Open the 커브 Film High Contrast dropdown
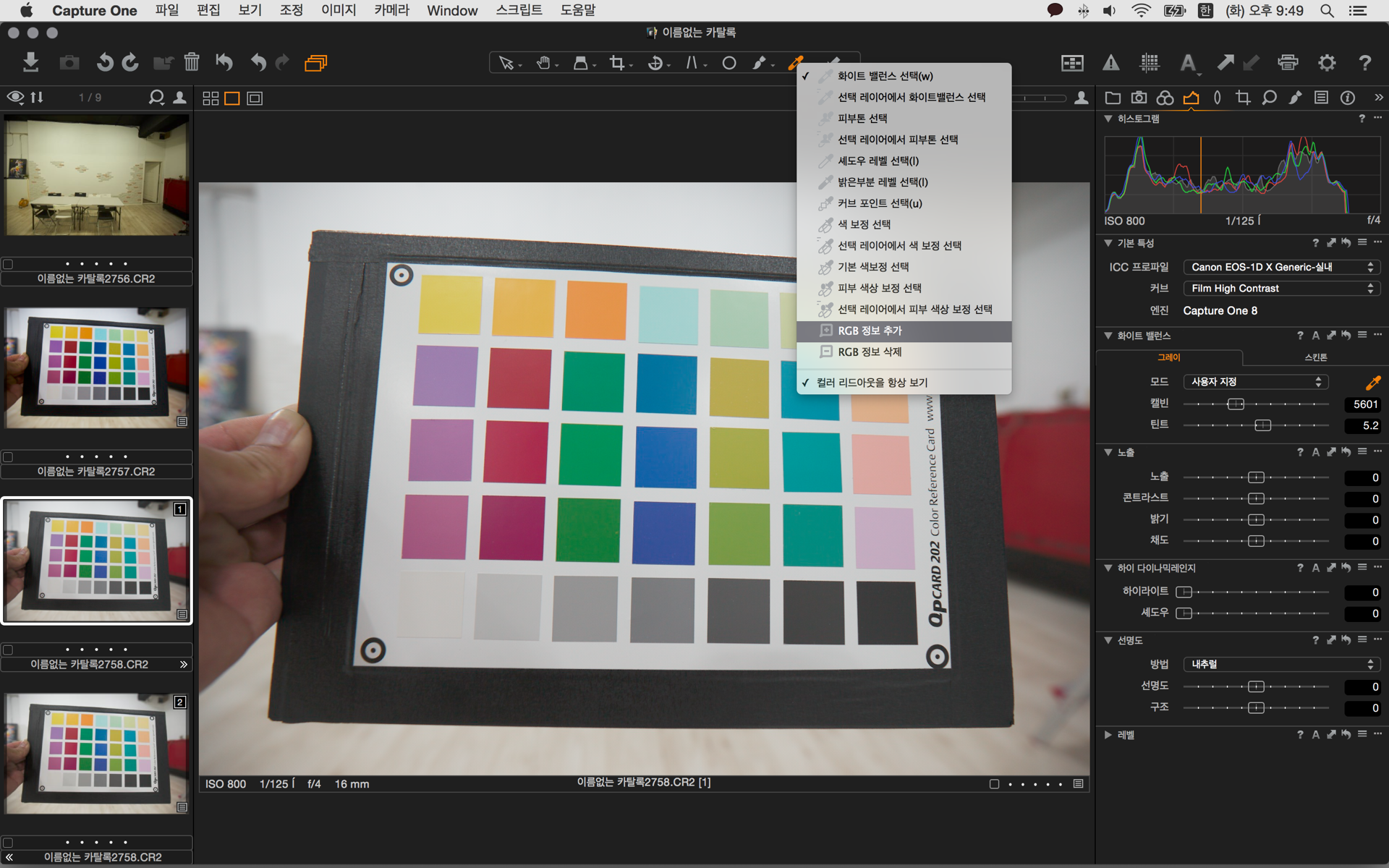This screenshot has width=1389, height=868. 1281,289
